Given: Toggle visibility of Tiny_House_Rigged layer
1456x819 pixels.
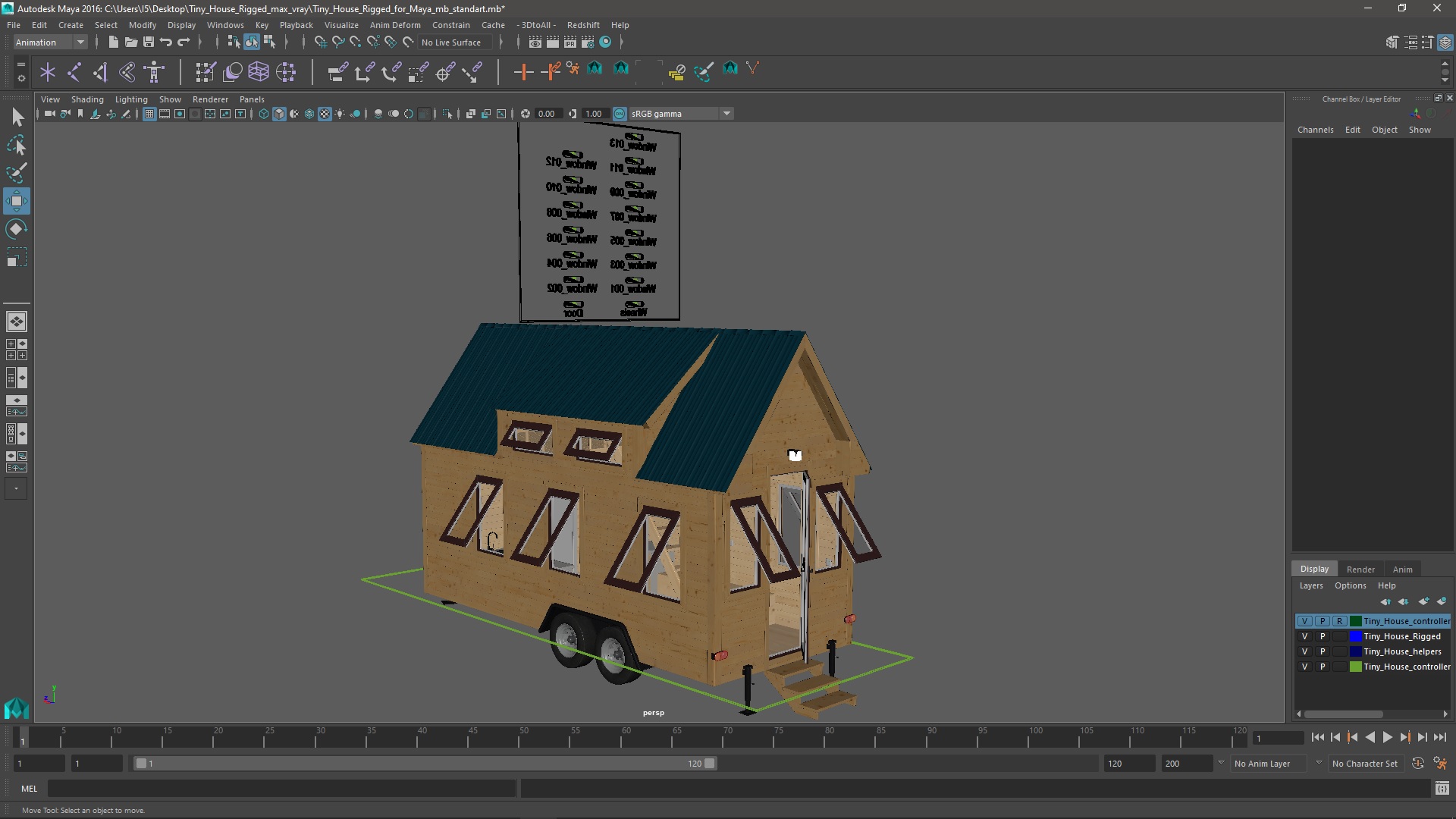Looking at the screenshot, I should click(x=1305, y=636).
